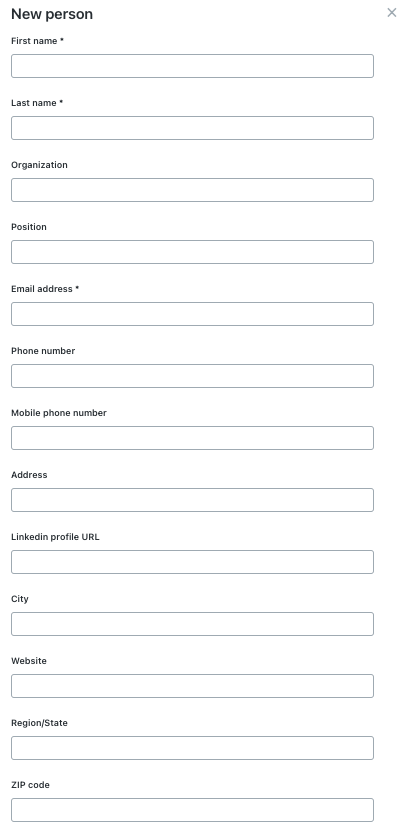Click the First name input field
The width and height of the screenshot is (398, 829).
192,66
